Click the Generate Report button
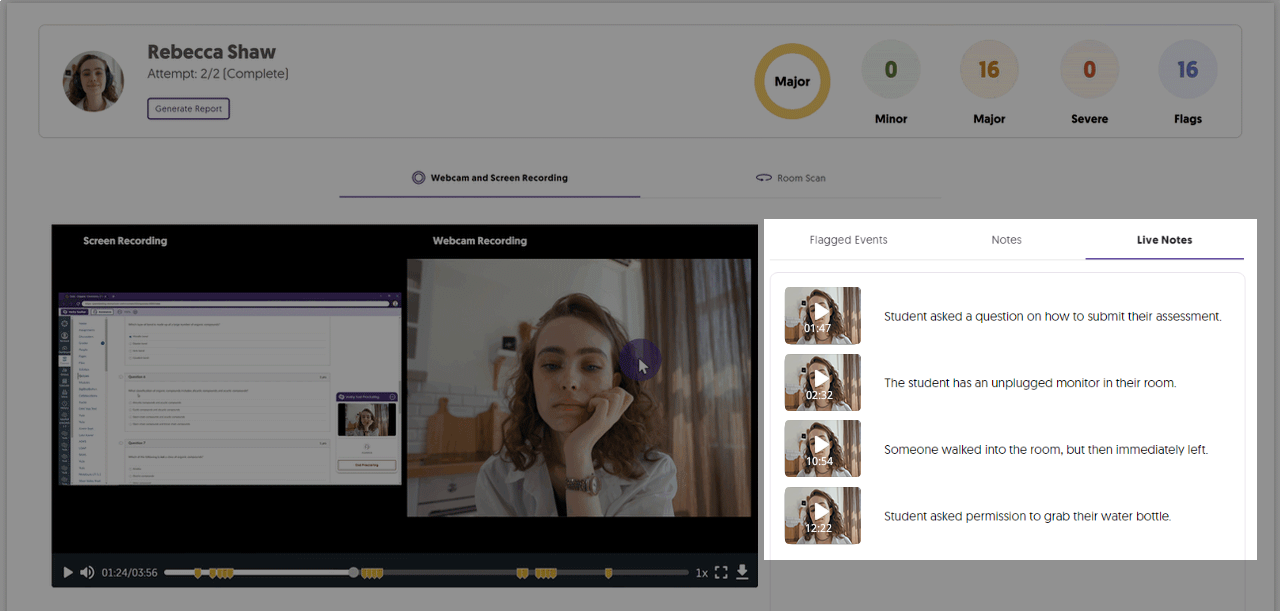 (188, 108)
